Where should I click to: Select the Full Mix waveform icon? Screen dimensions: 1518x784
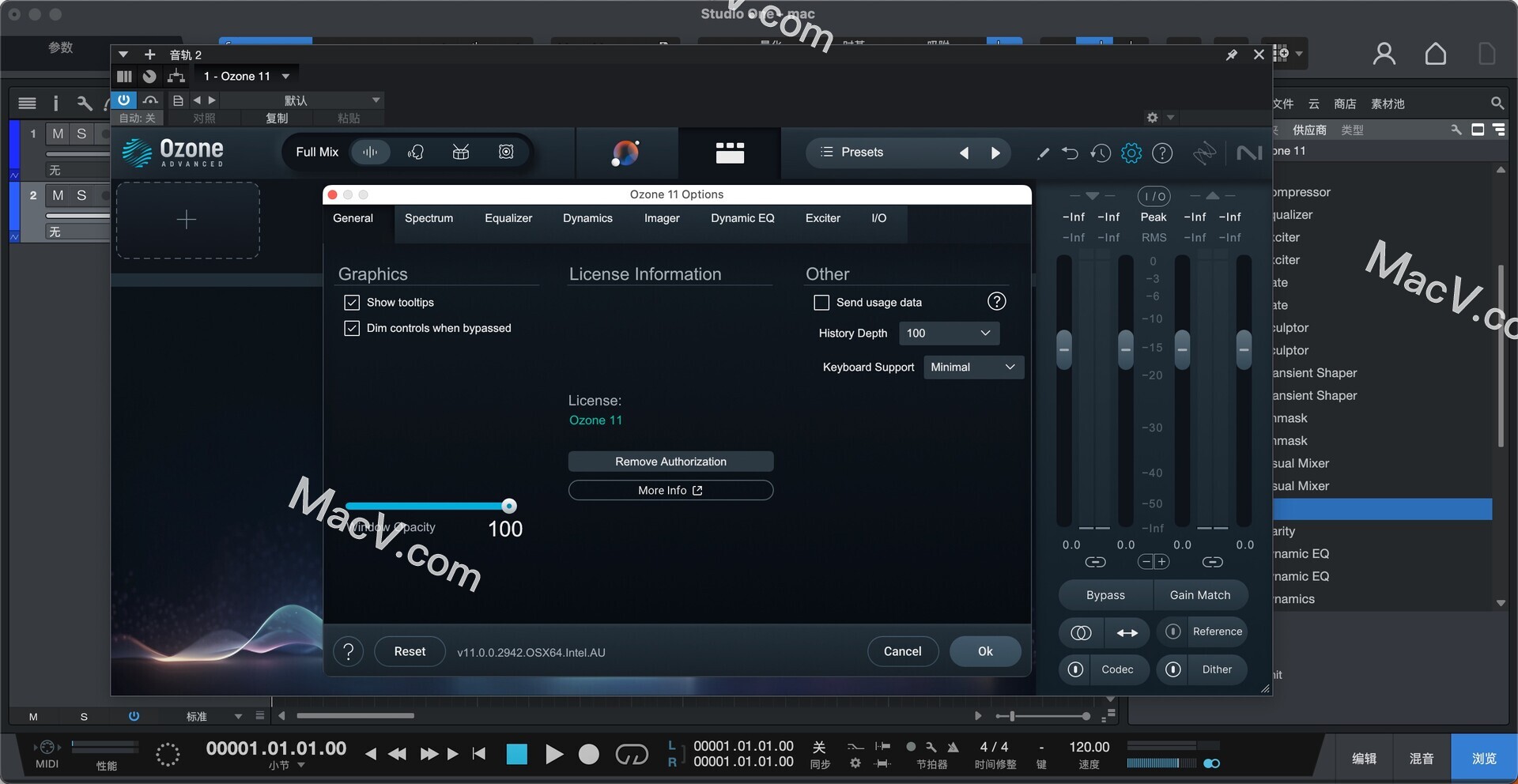tap(370, 152)
